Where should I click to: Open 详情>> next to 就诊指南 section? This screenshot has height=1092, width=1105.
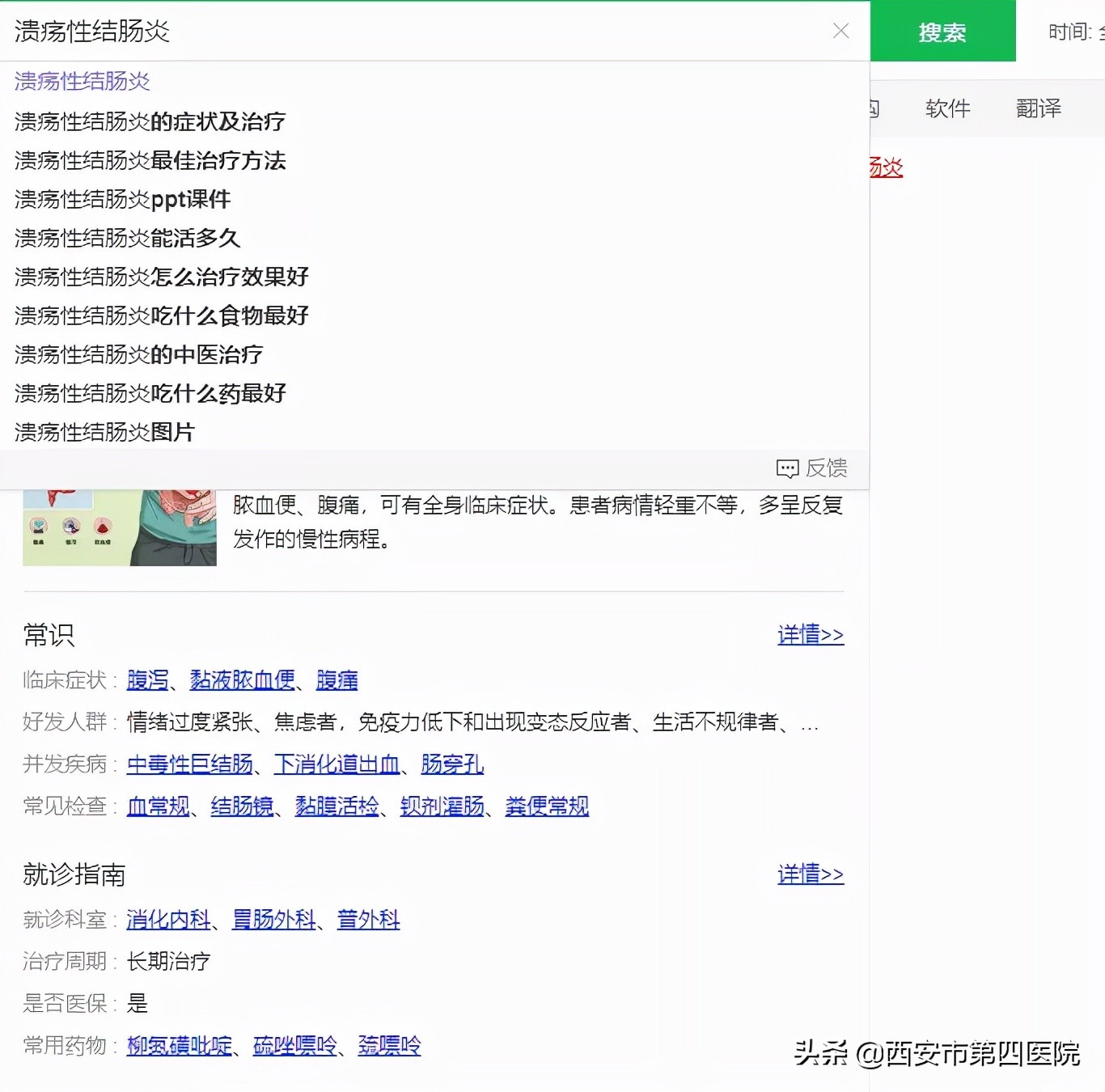[810, 874]
